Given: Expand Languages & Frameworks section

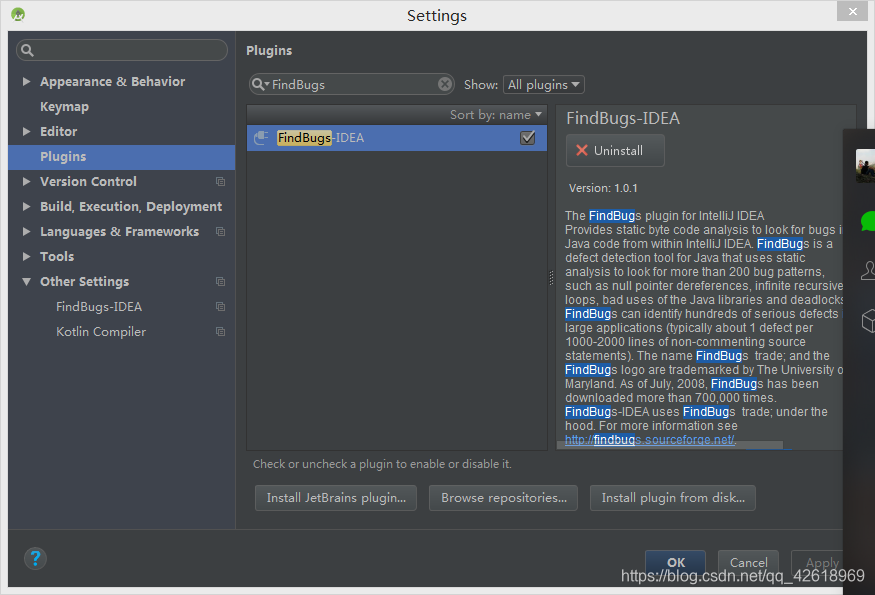Looking at the screenshot, I should (x=26, y=232).
